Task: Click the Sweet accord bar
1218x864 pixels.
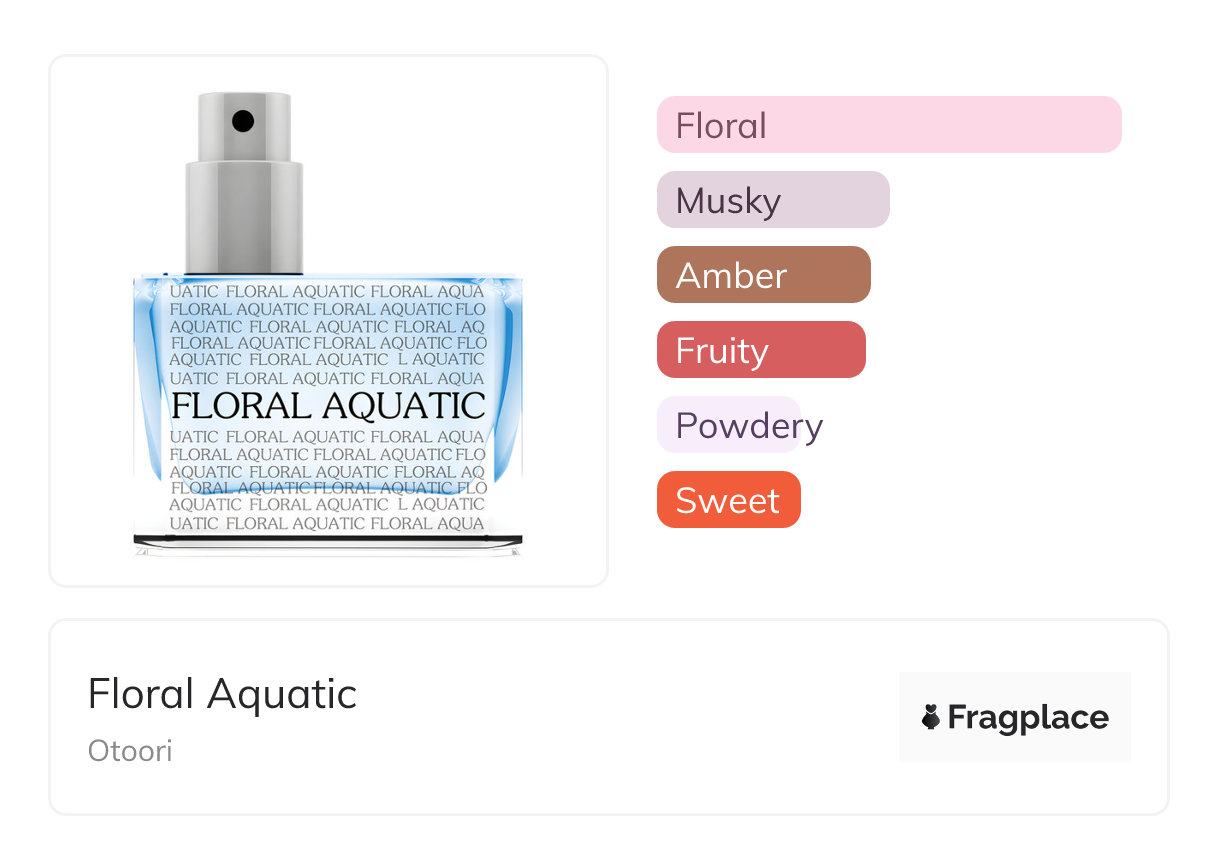Action: tap(728, 500)
